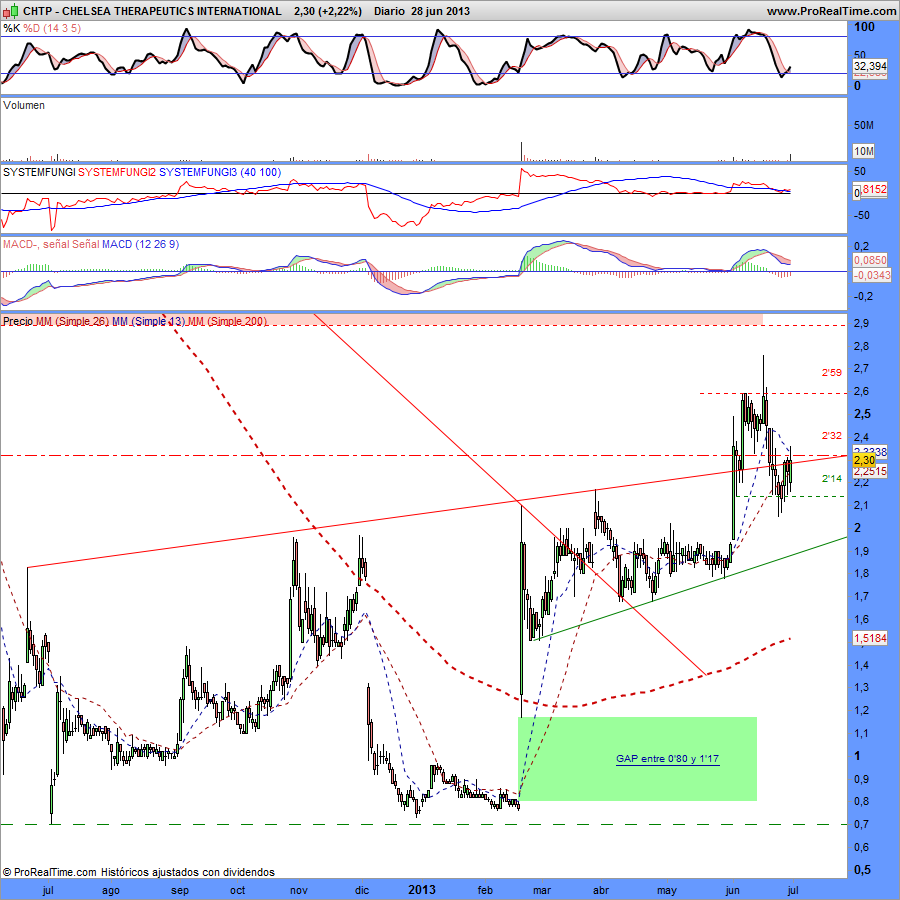Click the Diario 28 jun 2013 label
900x900 pixels.
coord(422,11)
